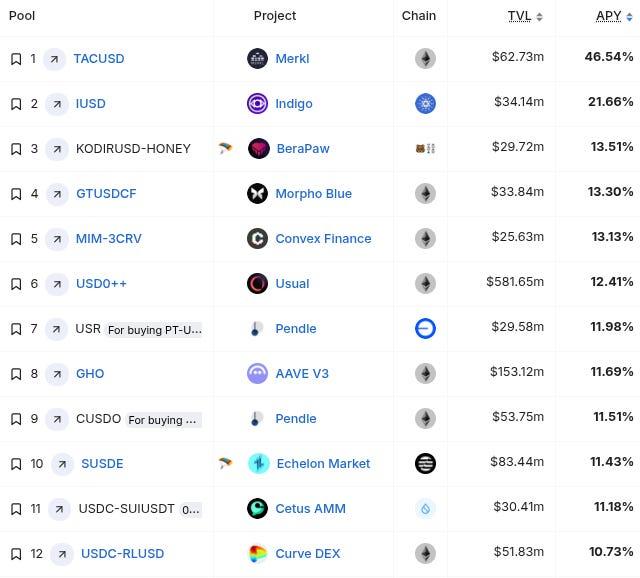640x578 pixels.
Task: Click the airdrop parachute icon beside BeraPaw
Action: (225, 149)
